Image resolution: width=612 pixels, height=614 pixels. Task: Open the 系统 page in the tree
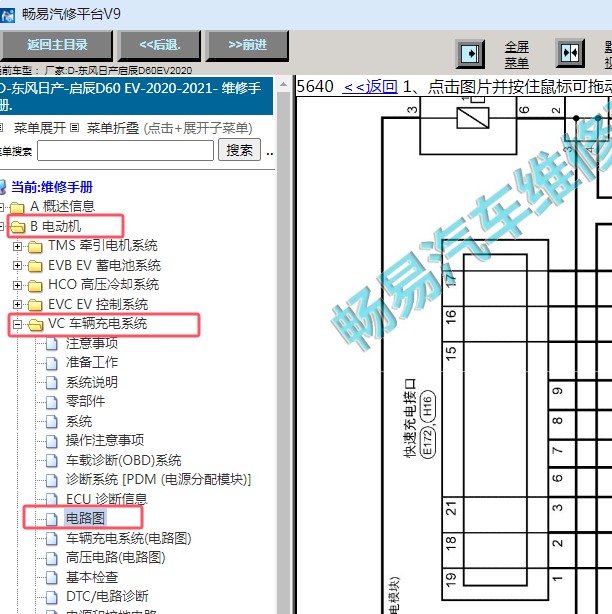tap(79, 421)
